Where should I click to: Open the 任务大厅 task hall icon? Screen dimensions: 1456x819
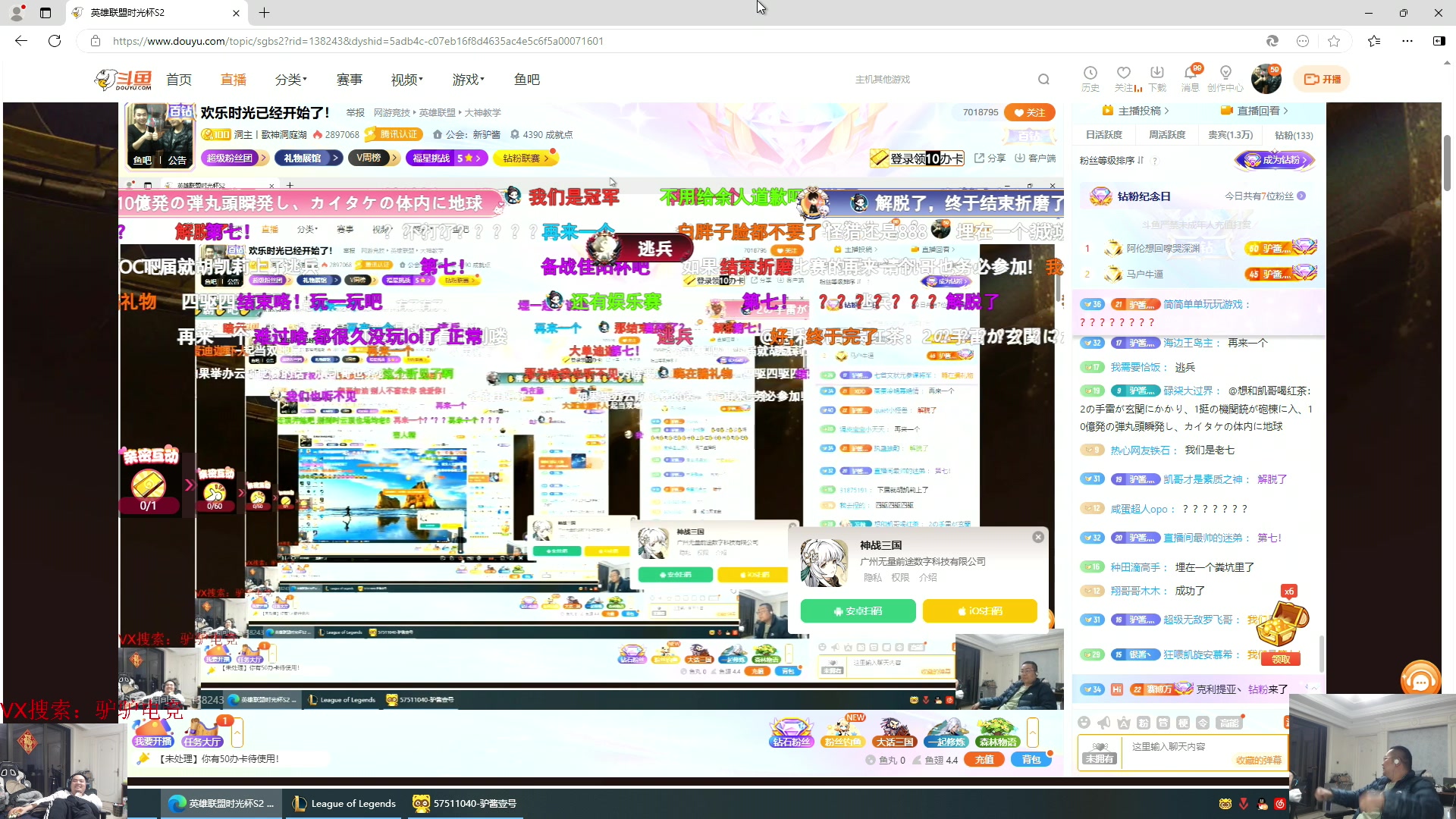(x=202, y=733)
